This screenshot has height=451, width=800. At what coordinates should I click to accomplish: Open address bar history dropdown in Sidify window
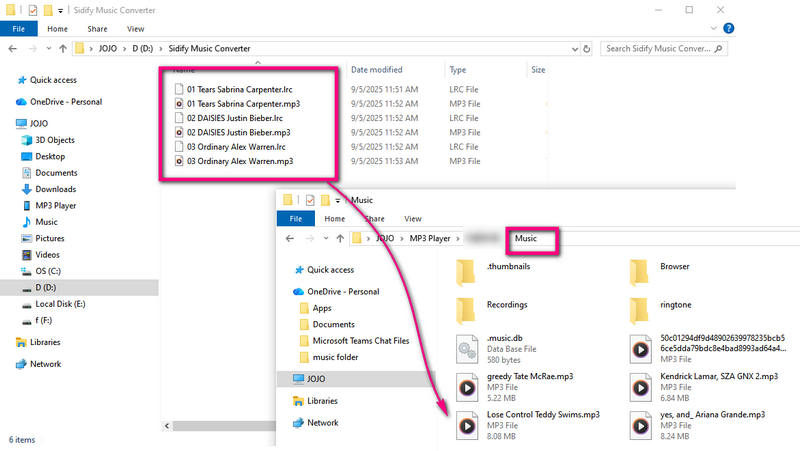tap(575, 49)
